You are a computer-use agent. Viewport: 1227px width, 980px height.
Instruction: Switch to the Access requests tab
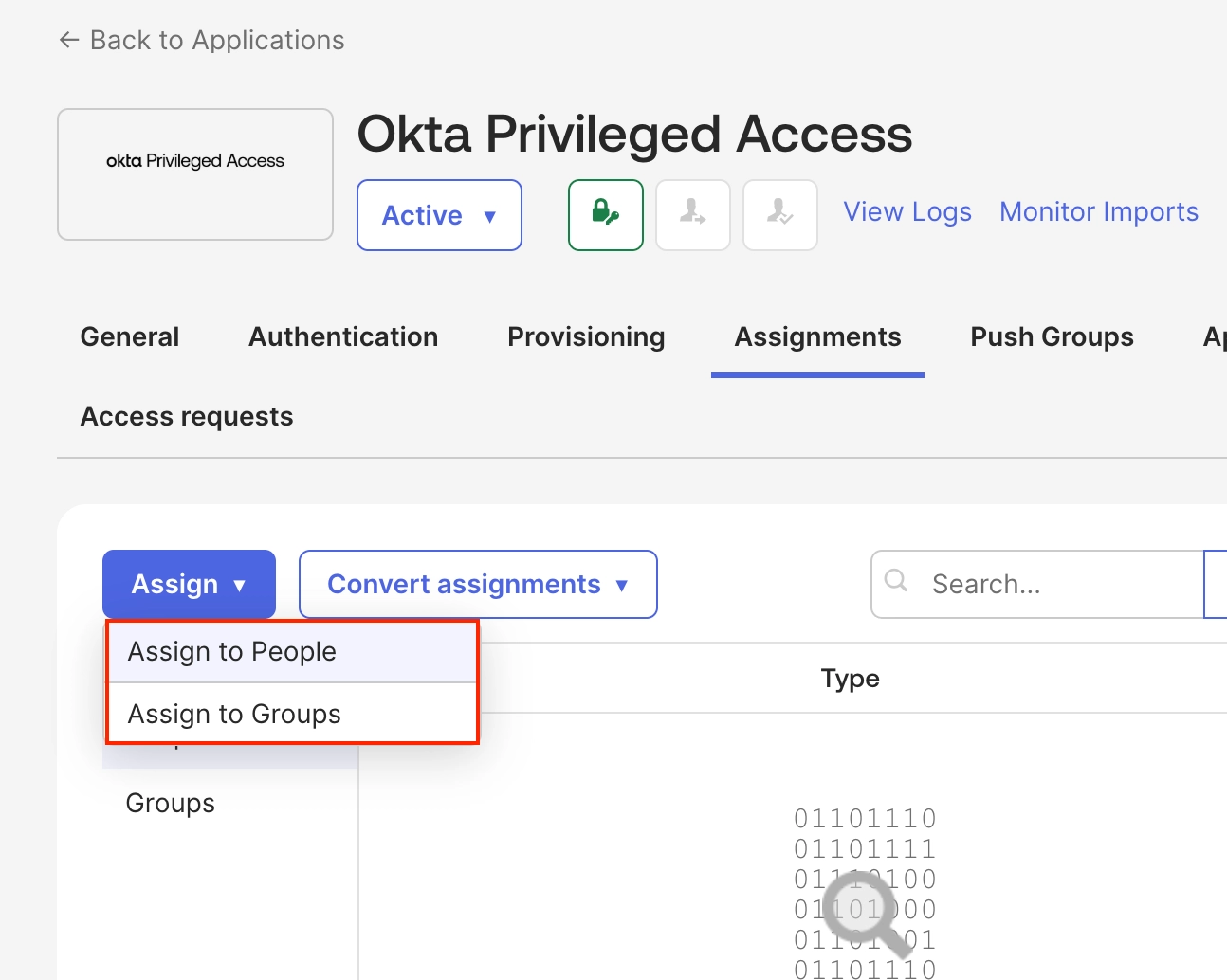tap(187, 416)
